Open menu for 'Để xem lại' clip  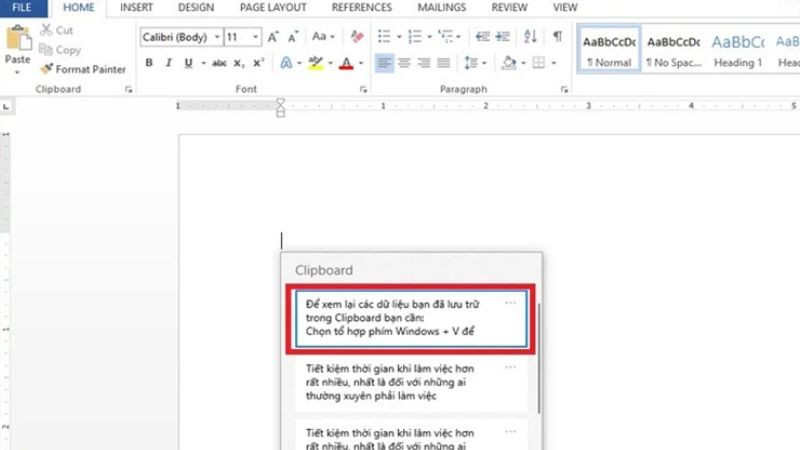coord(510,303)
